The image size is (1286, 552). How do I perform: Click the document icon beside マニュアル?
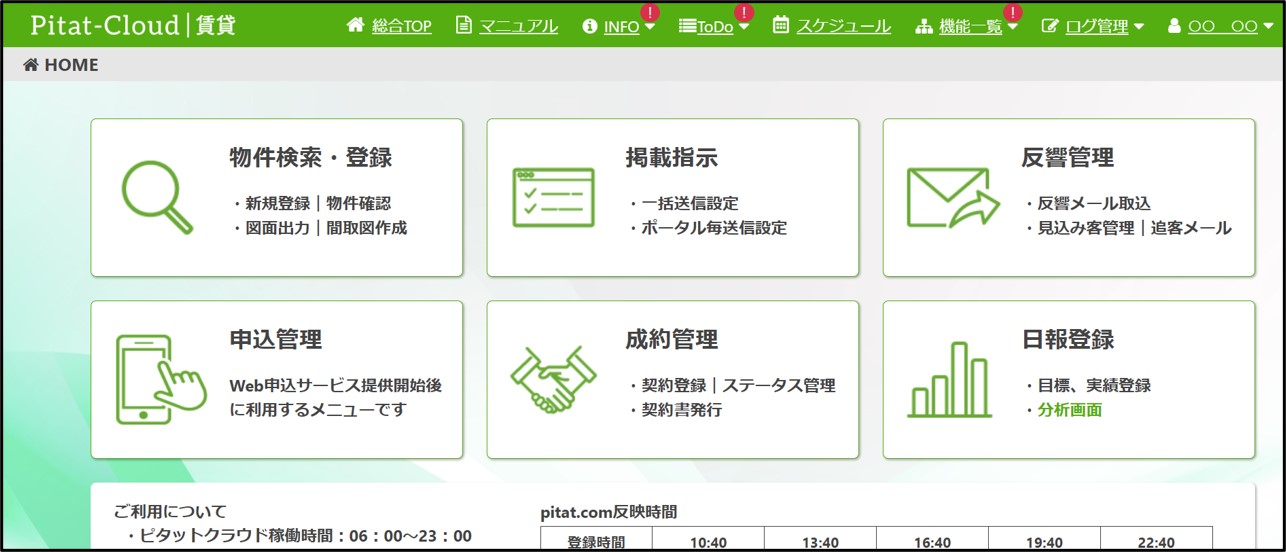[463, 26]
